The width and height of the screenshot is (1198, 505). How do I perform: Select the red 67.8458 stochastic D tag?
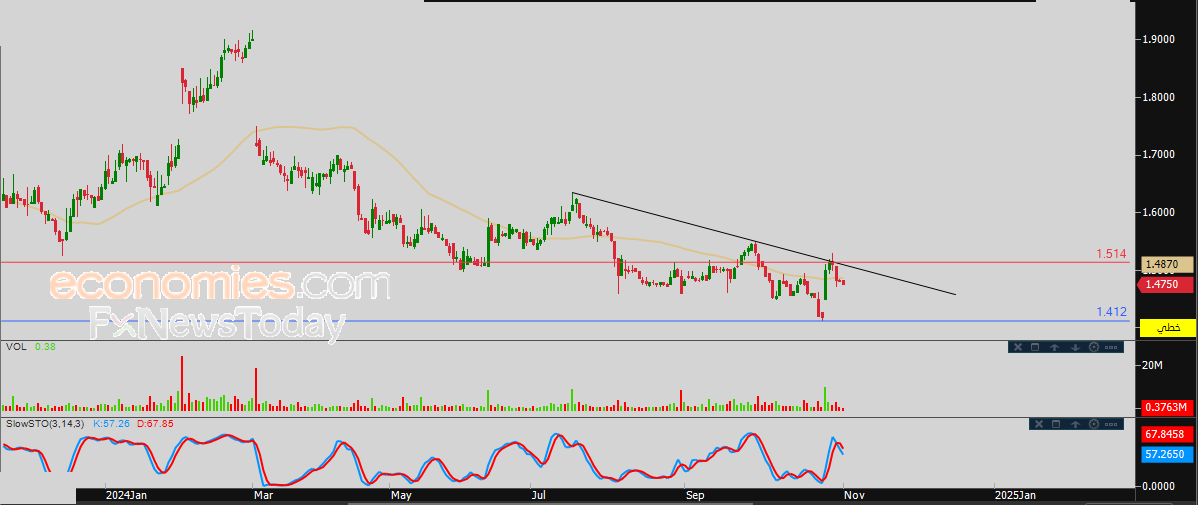click(1167, 435)
